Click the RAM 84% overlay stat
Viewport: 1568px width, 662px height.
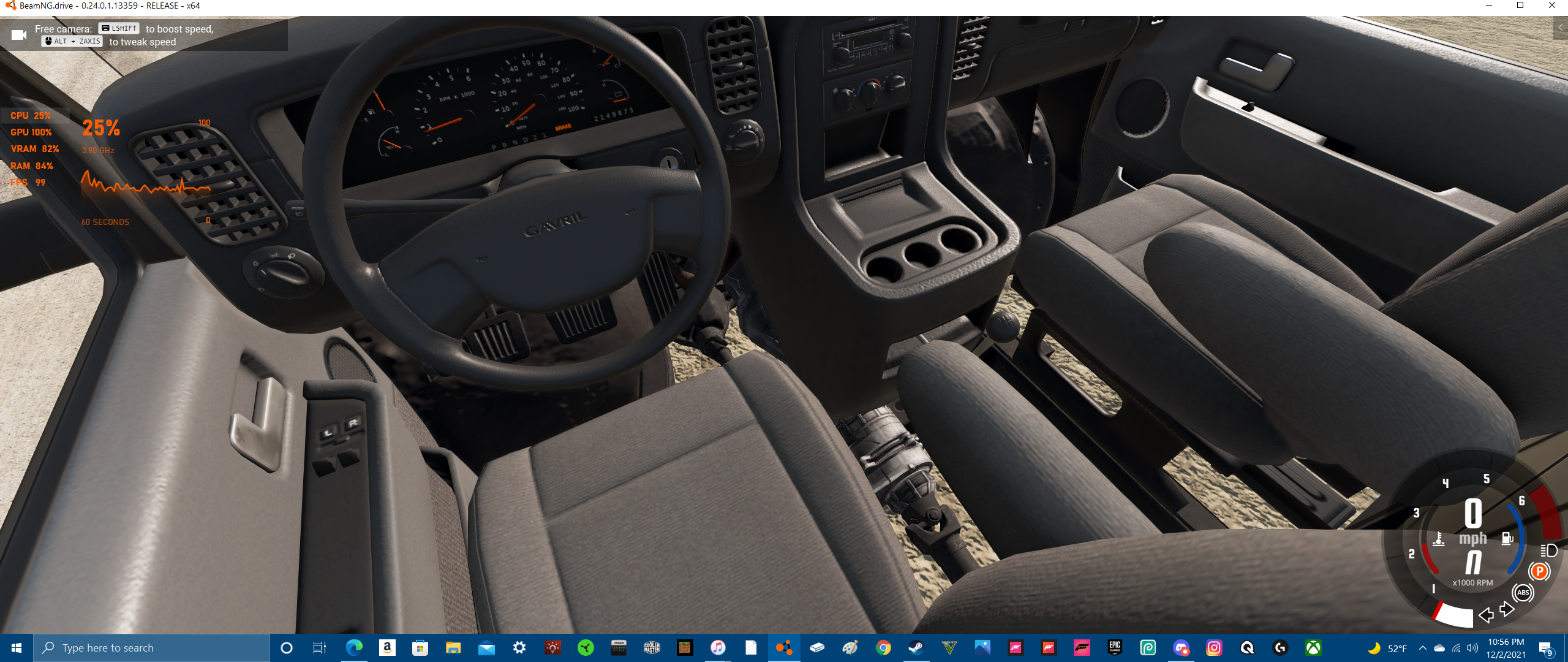click(32, 166)
